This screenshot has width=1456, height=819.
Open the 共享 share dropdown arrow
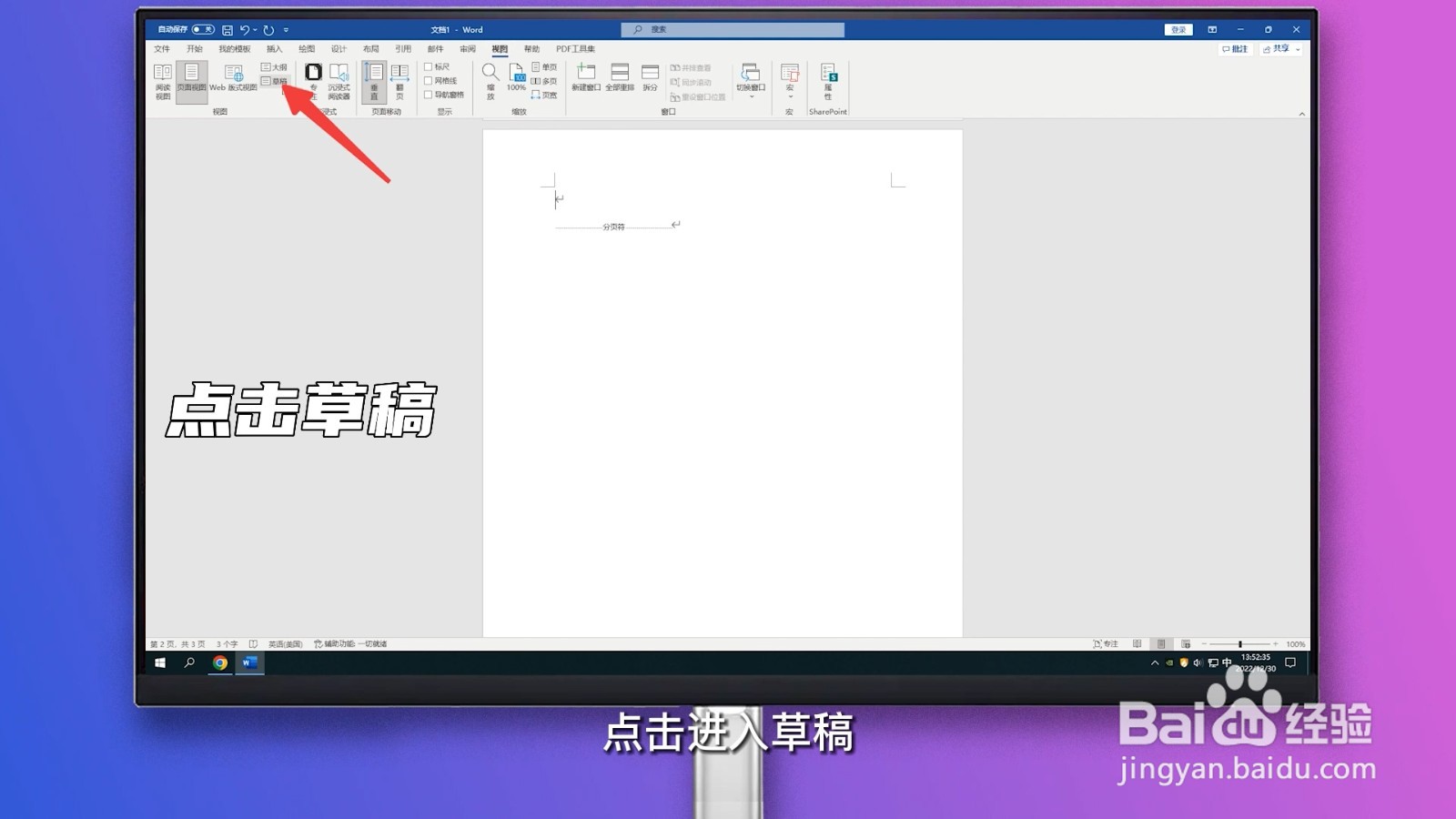1297,49
